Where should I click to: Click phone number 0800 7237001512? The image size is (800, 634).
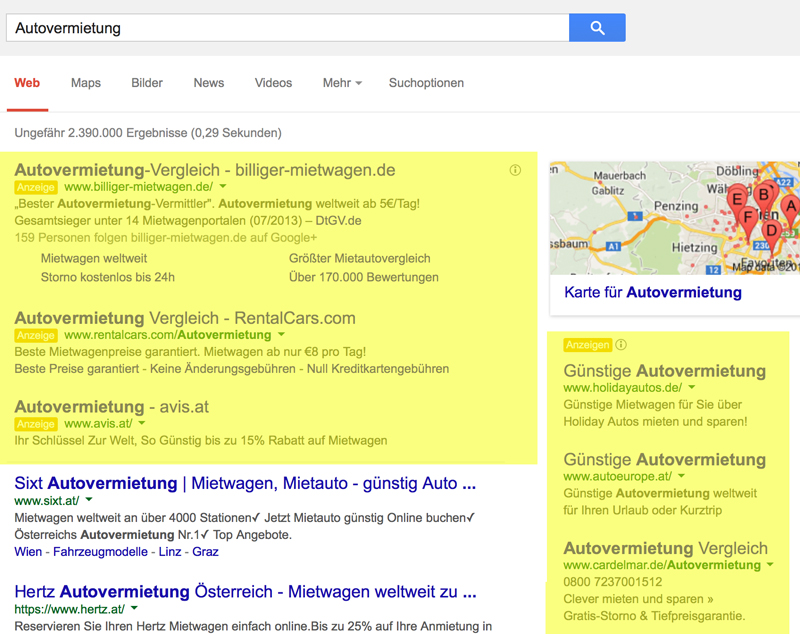click(x=613, y=582)
